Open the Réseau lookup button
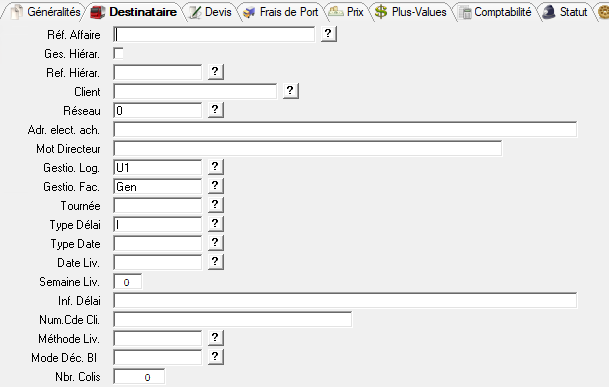The height and width of the screenshot is (387, 609). pos(216,110)
